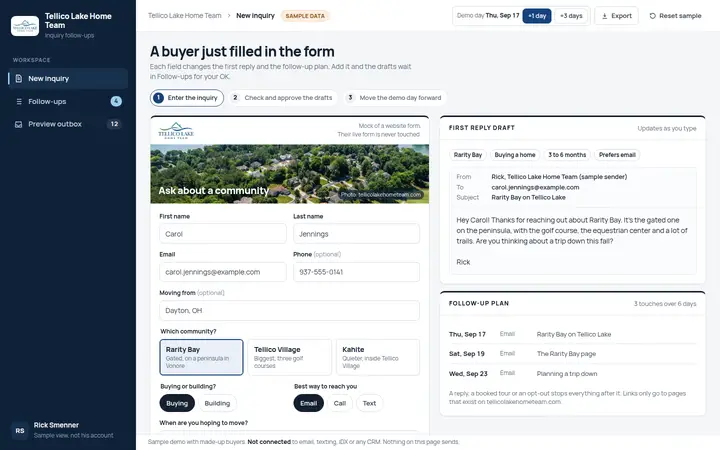Click the Tellico Lake logo on the form mock

point(176,130)
